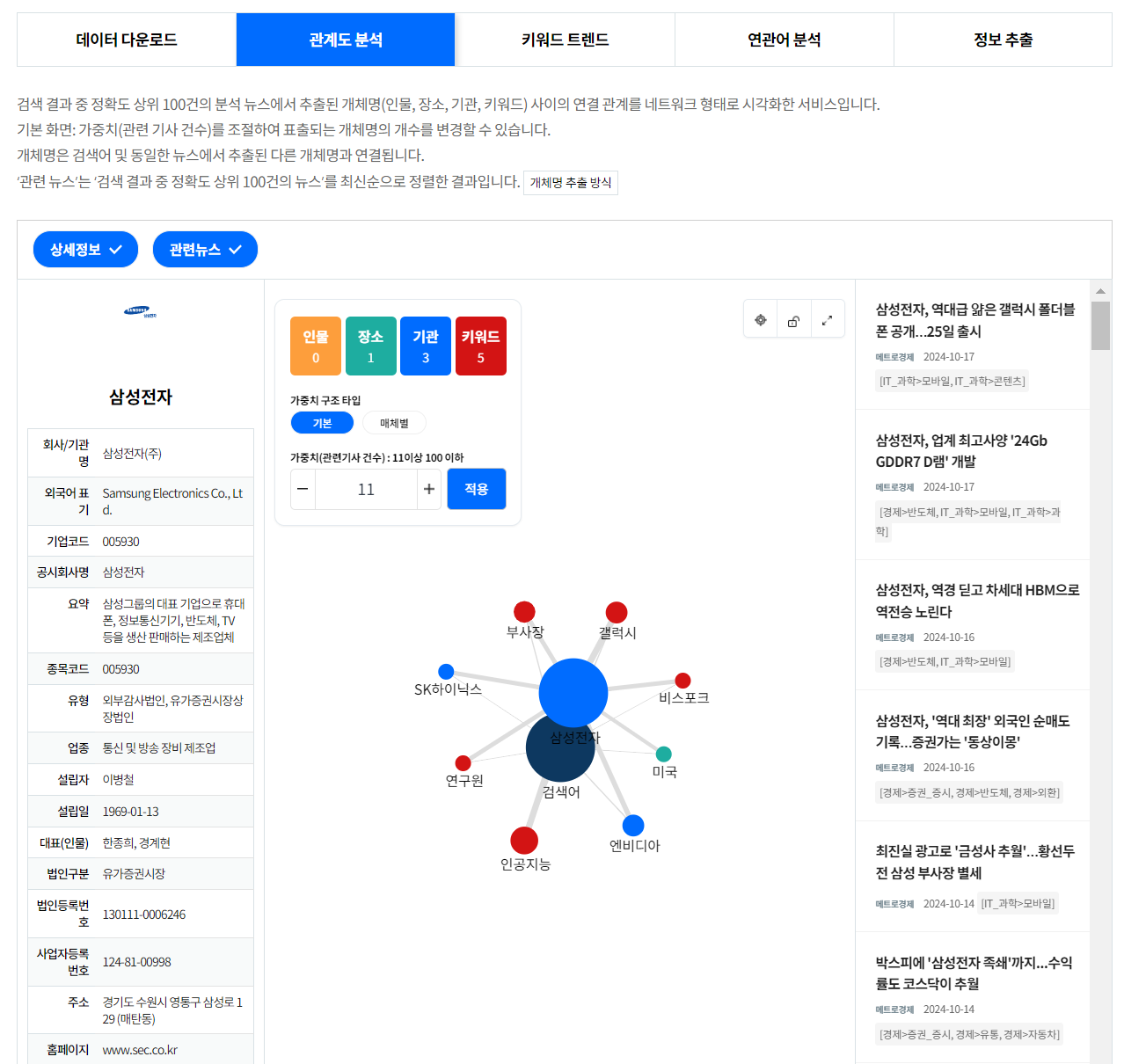Apply weight with 적용 button
Screen dimensions: 1124x1064
pyautogui.click(x=477, y=489)
